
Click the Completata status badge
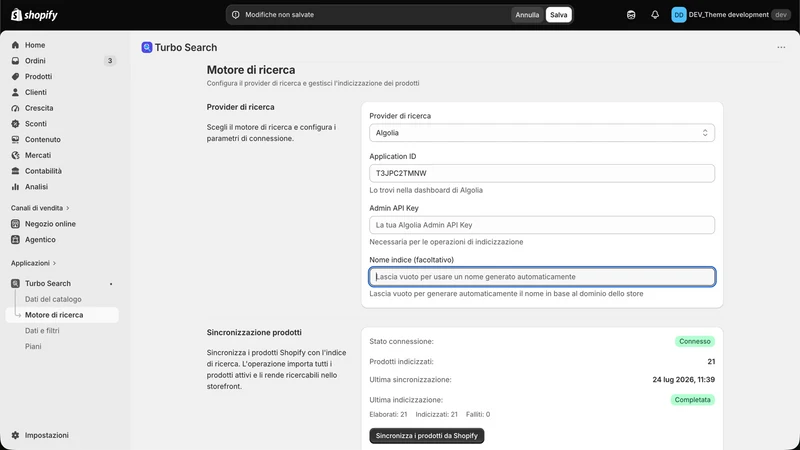692,400
